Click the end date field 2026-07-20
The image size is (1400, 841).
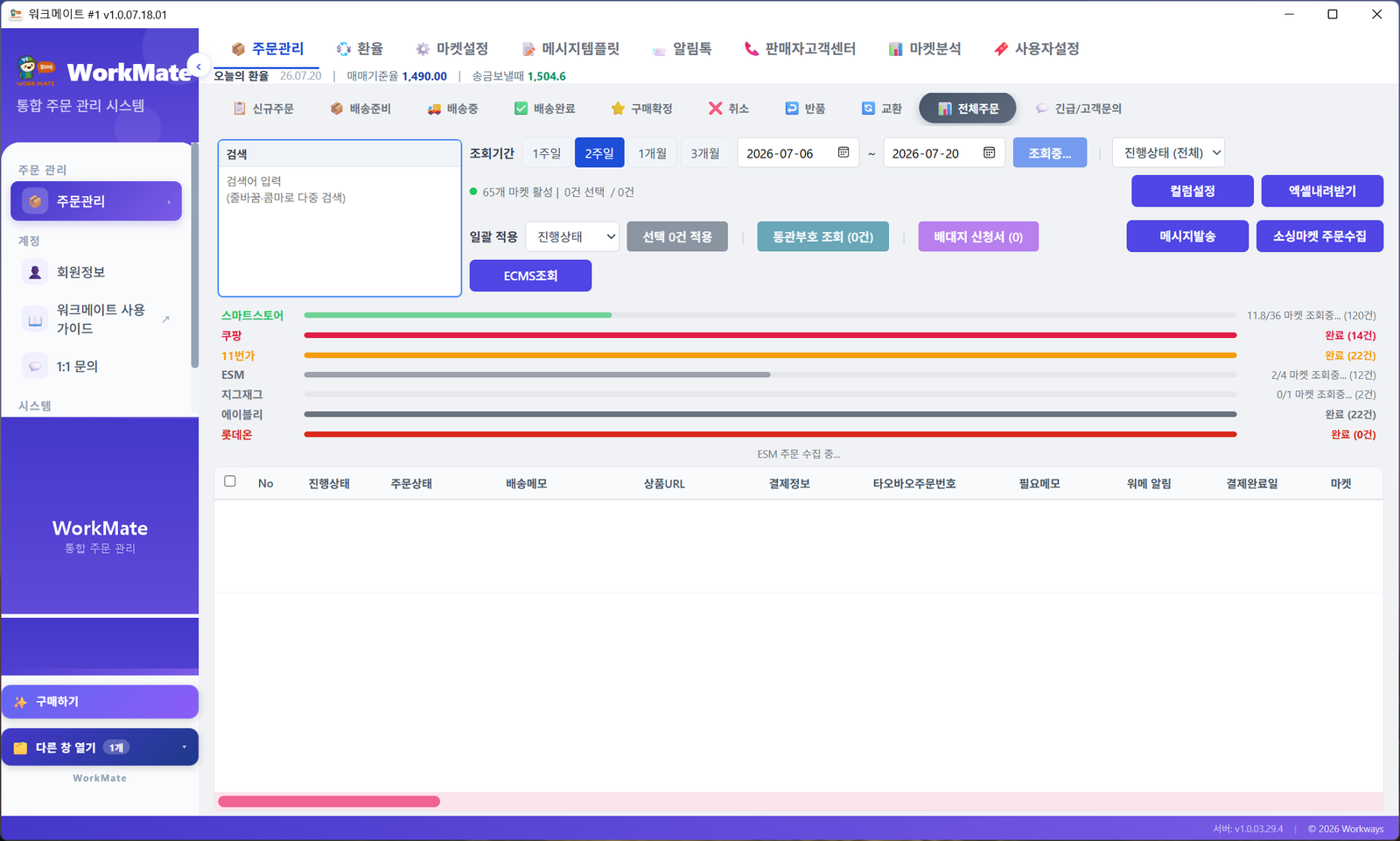click(x=944, y=153)
